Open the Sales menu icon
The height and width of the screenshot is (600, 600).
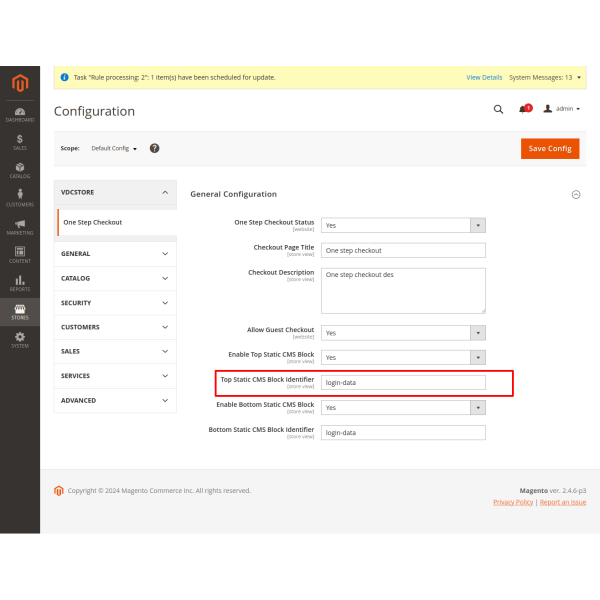coord(20,141)
